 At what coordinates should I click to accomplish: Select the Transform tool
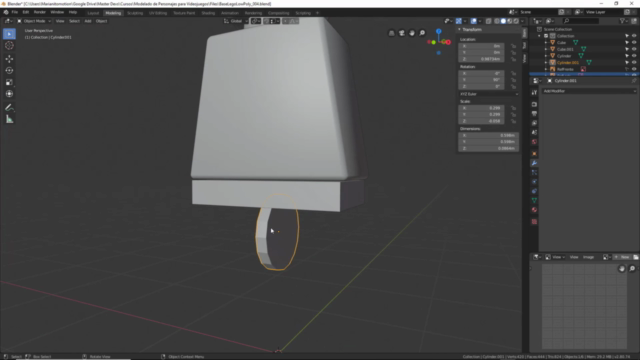[9, 94]
